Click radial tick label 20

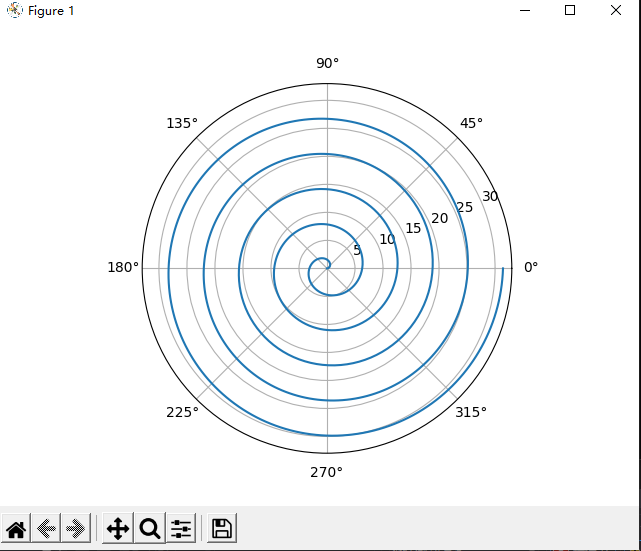click(439, 218)
